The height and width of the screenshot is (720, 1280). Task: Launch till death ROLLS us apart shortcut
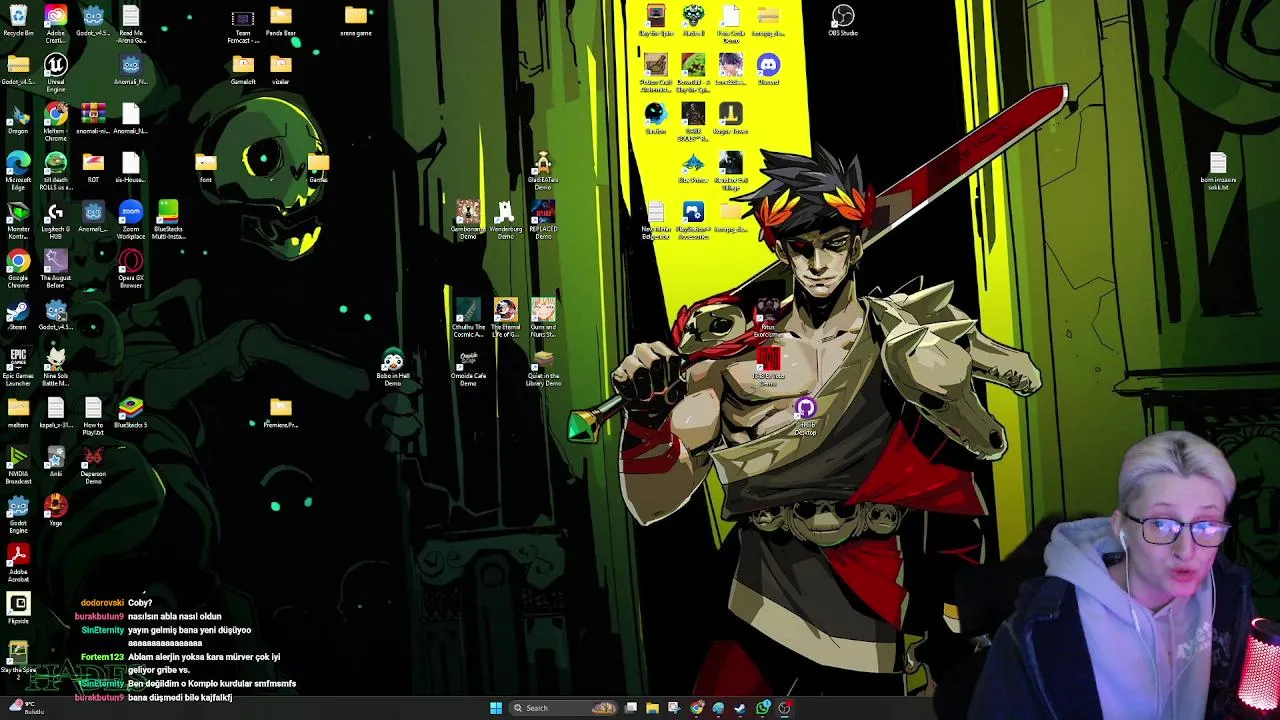55,171
